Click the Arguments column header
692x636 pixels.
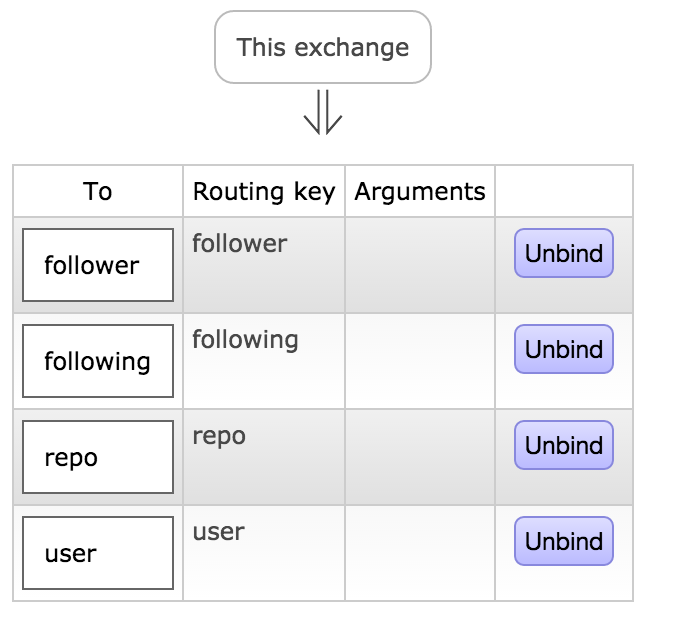click(420, 191)
